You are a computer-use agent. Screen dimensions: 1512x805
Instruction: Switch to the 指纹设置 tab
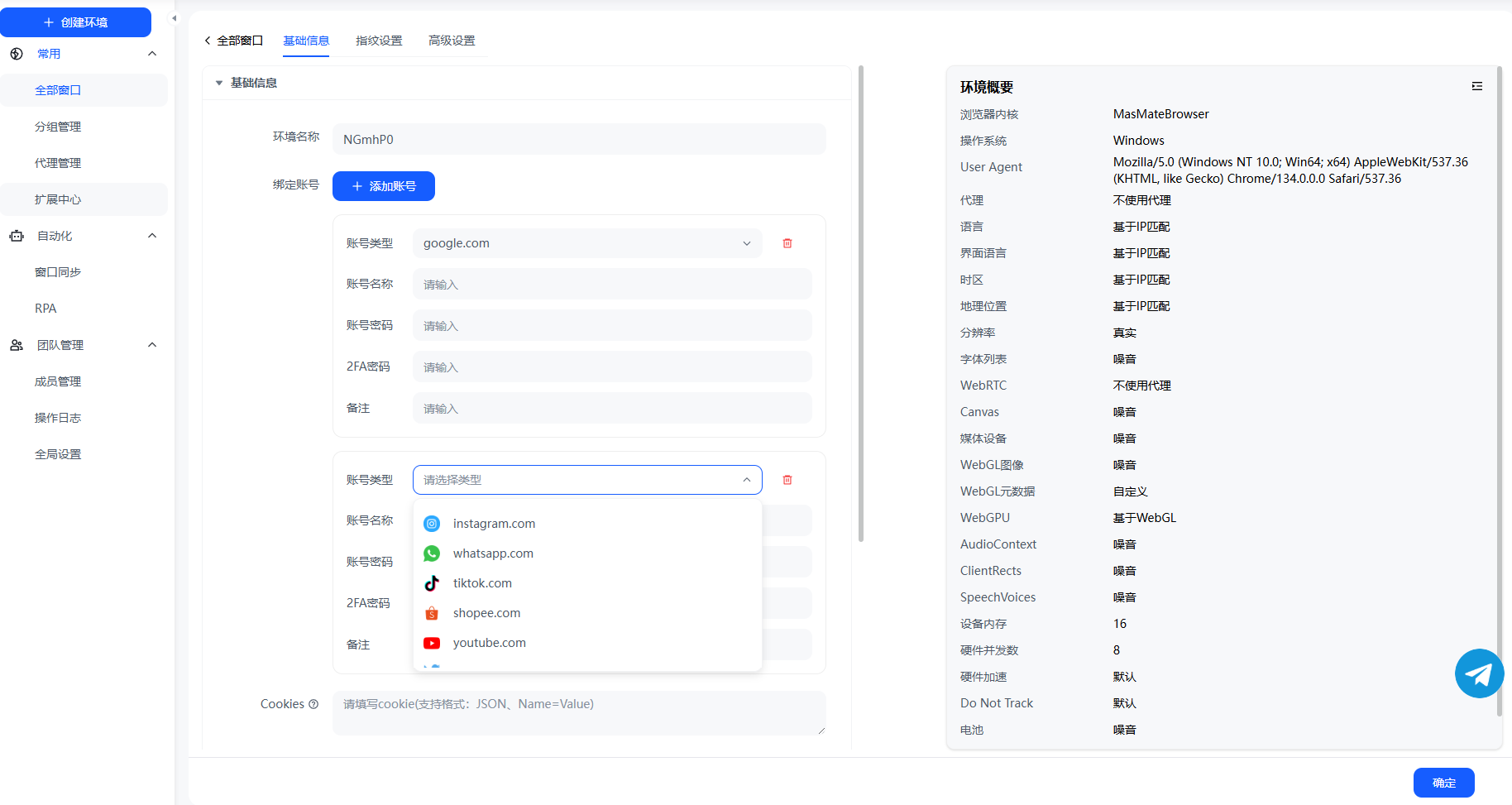[379, 41]
